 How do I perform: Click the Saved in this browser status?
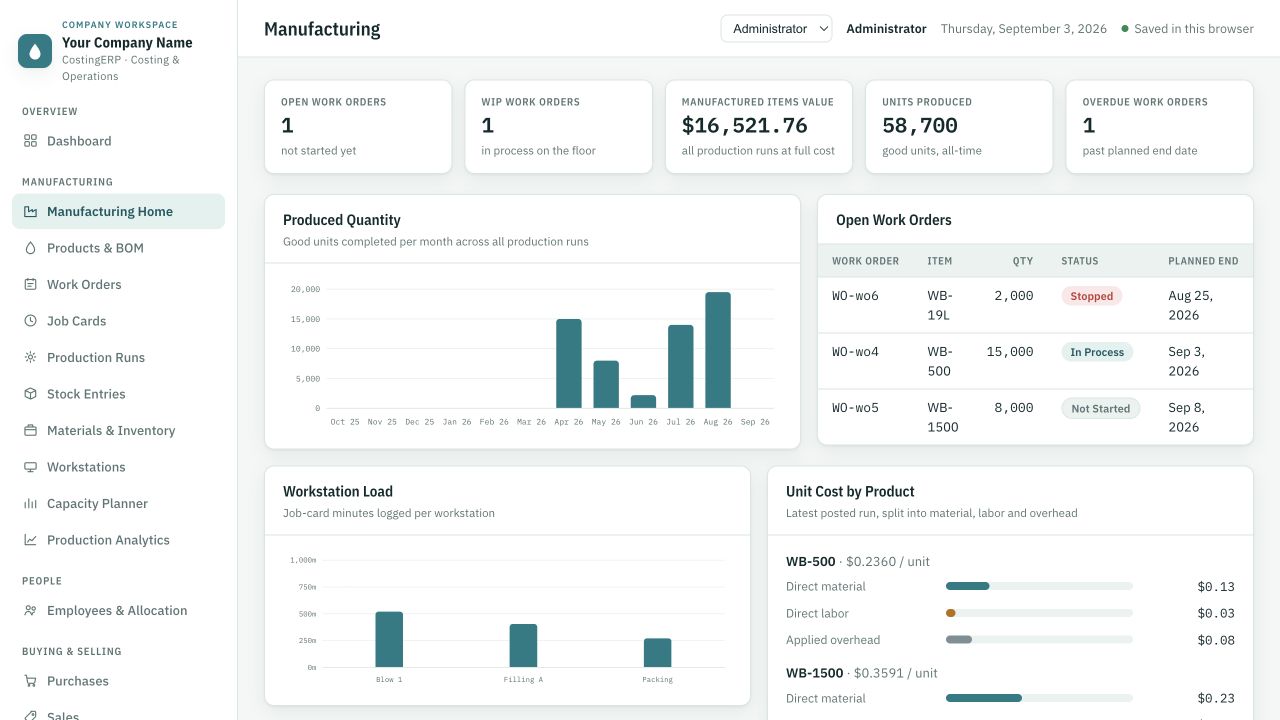[1187, 29]
